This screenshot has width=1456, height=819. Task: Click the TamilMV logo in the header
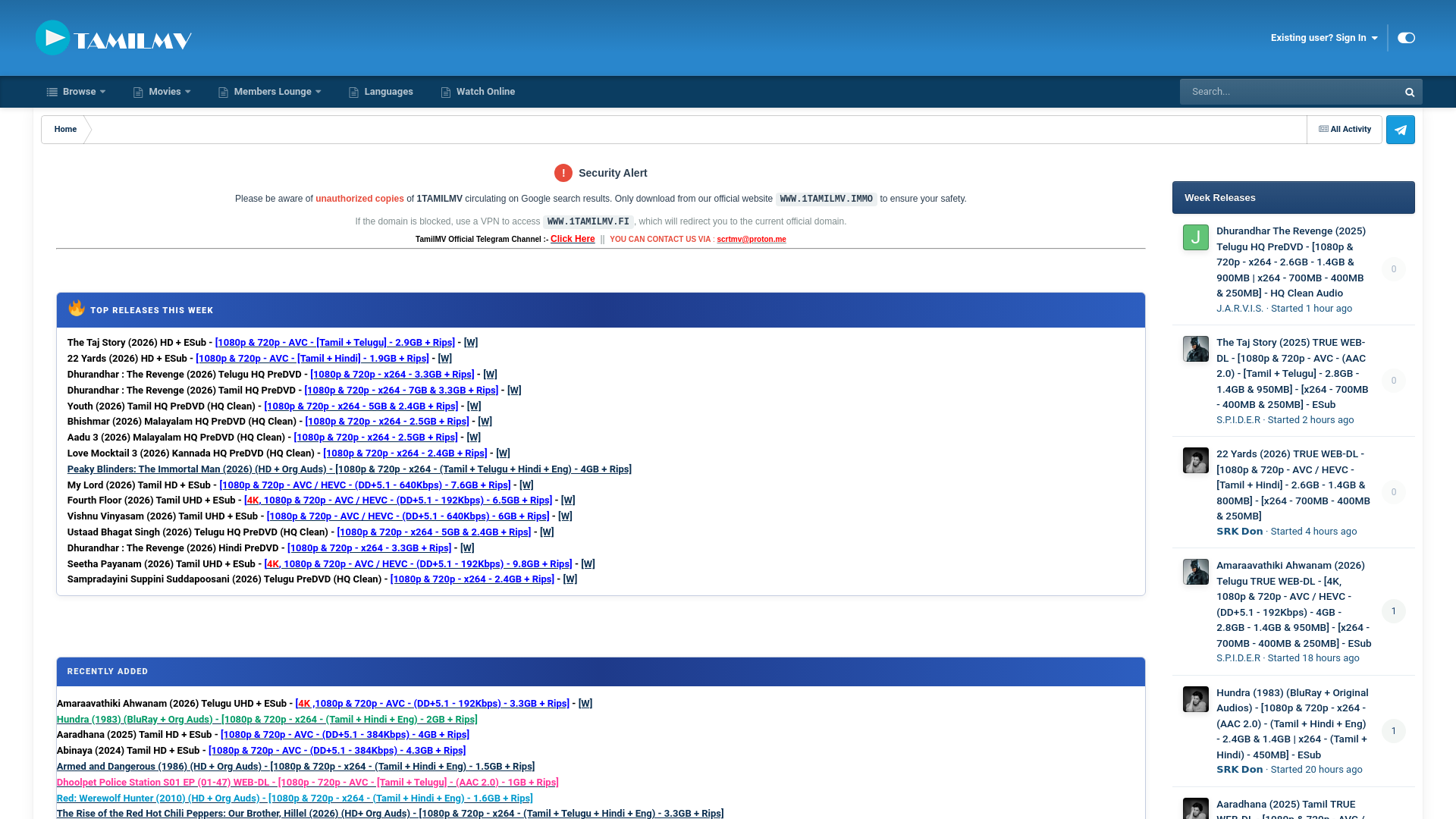pos(114,38)
